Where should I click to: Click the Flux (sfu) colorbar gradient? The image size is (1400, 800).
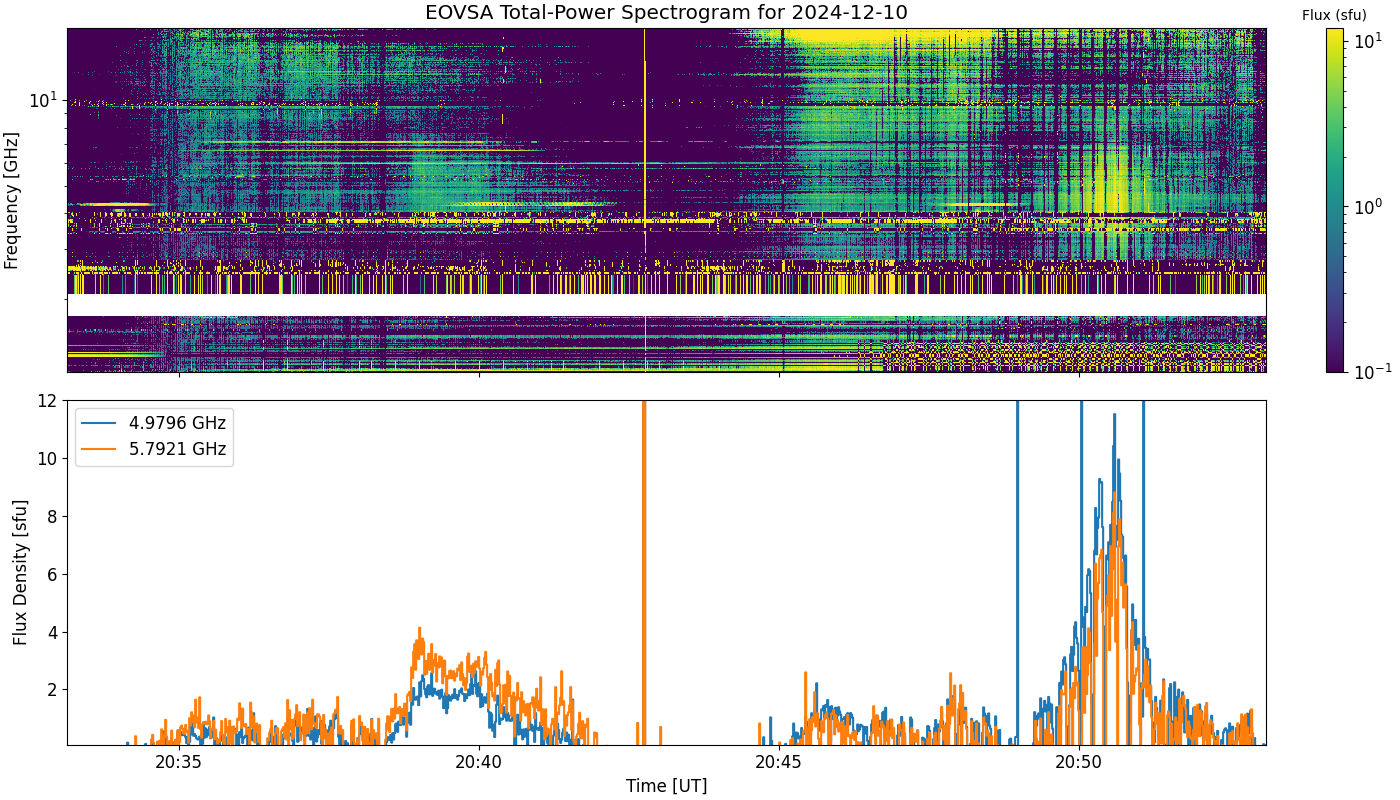tap(1335, 200)
